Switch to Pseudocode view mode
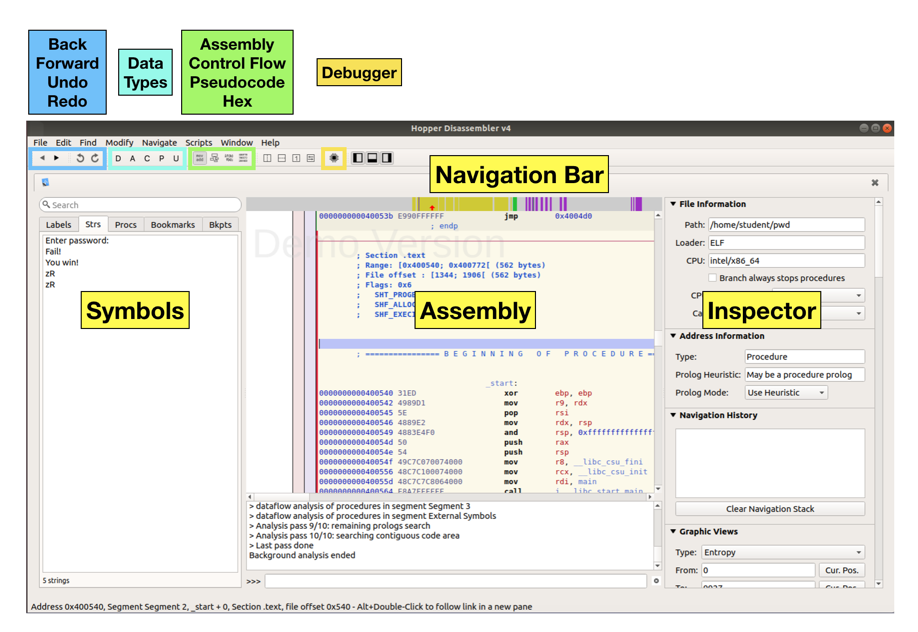This screenshot has height=632, width=918. point(229,158)
